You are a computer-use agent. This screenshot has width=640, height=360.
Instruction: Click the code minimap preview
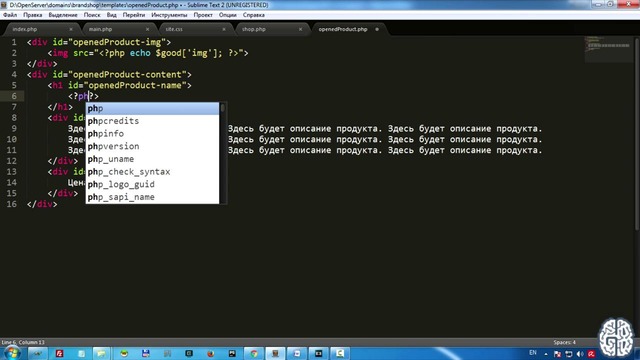[x=608, y=49]
